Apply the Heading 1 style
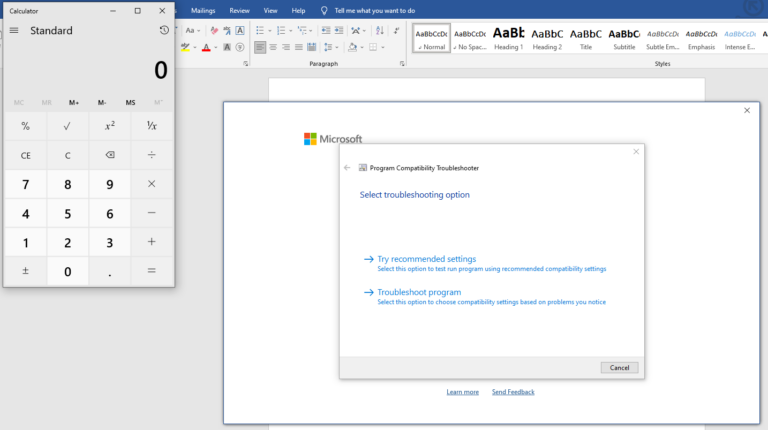 point(508,38)
